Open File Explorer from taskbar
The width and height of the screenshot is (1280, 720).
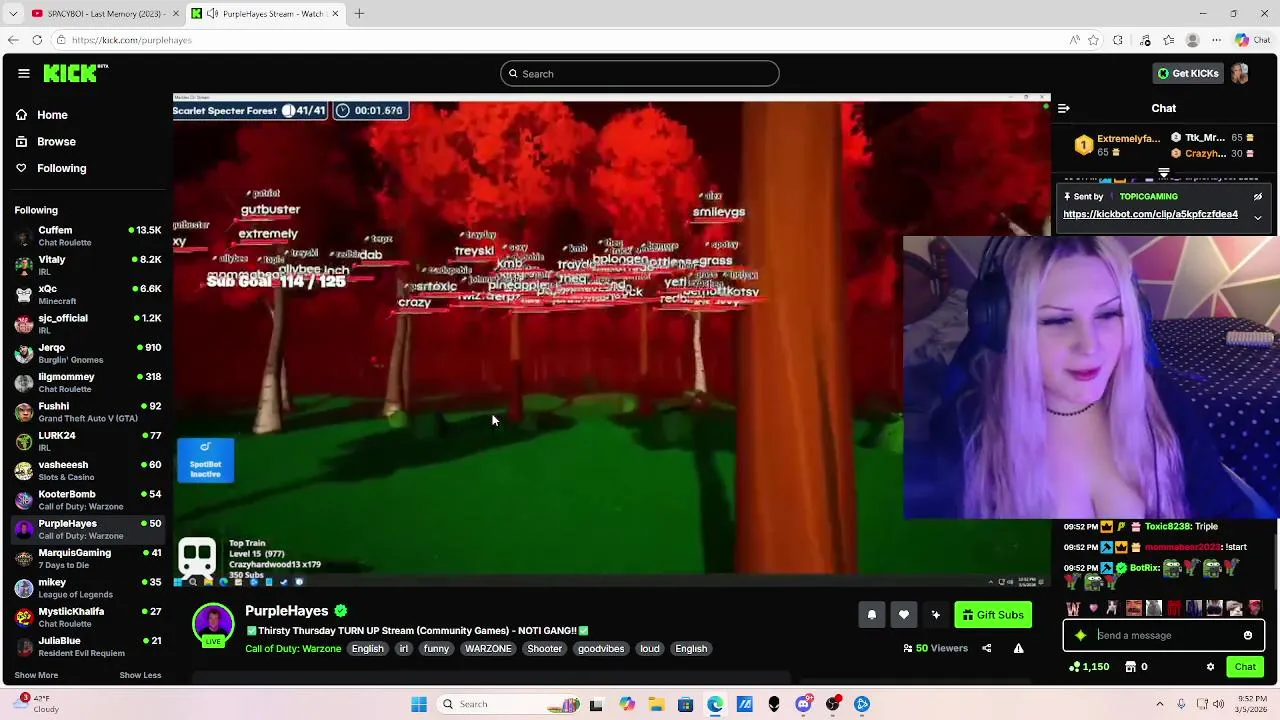tap(657, 704)
